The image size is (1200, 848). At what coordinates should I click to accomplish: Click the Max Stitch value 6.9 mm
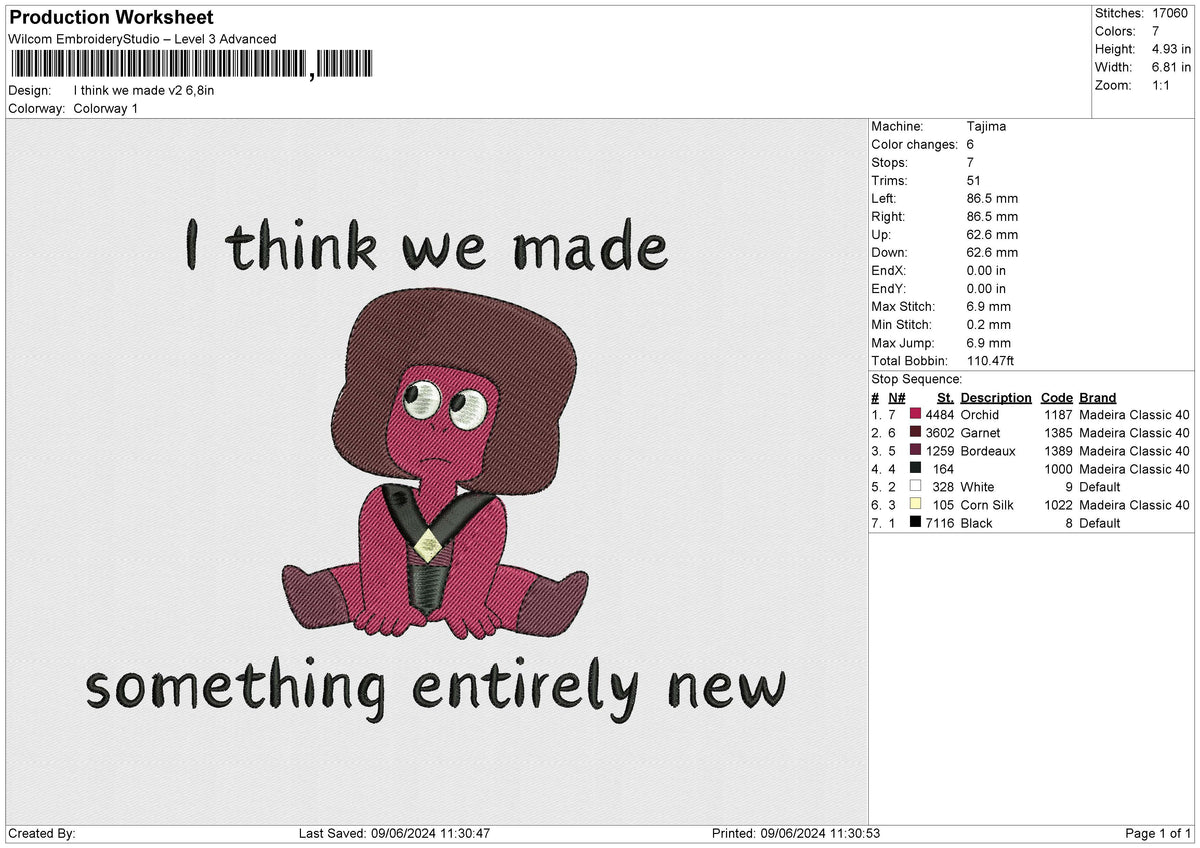tap(988, 307)
